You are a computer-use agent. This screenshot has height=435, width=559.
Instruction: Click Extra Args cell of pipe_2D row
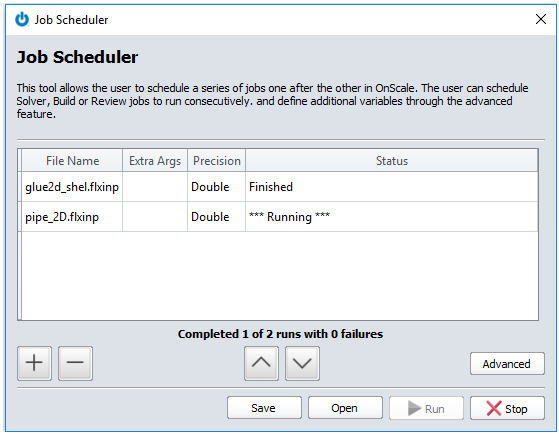tap(155, 217)
